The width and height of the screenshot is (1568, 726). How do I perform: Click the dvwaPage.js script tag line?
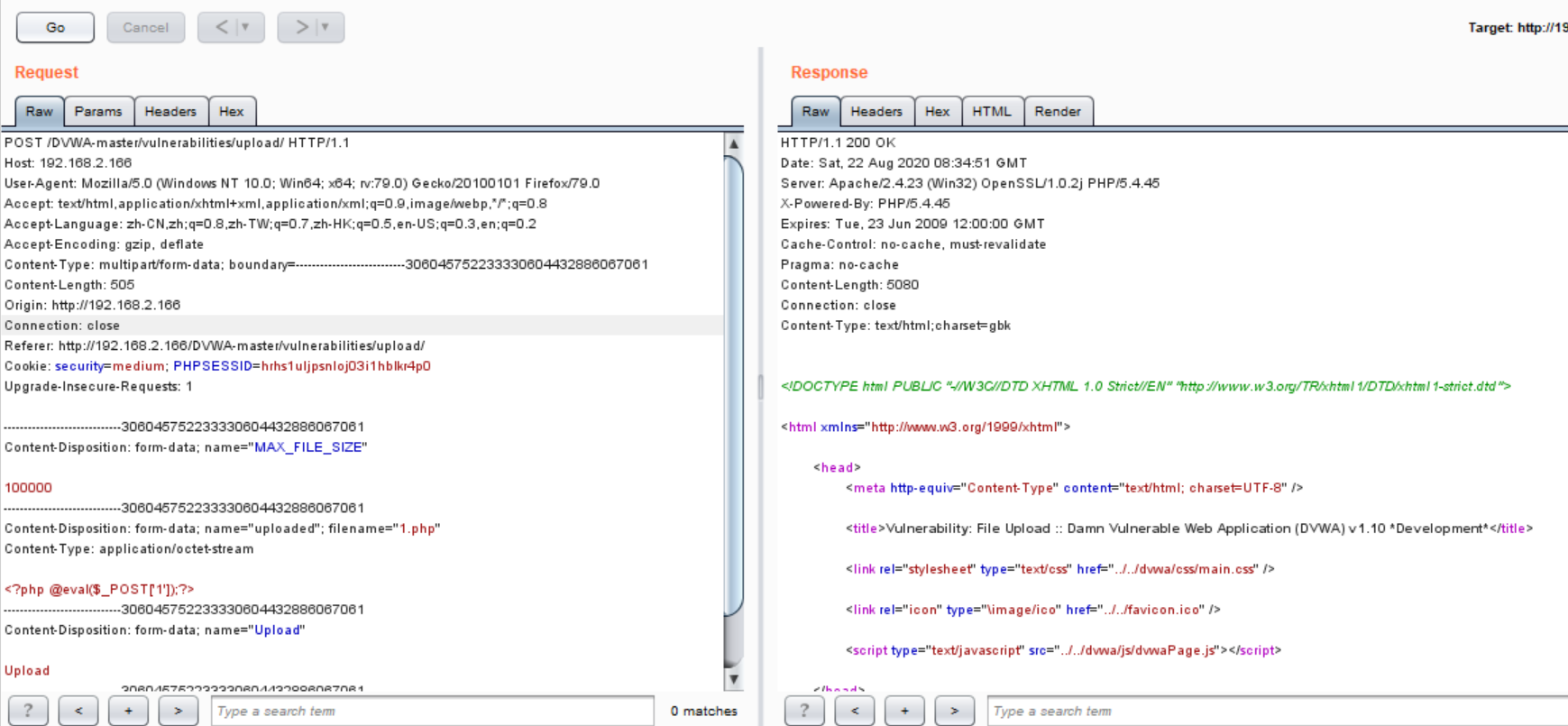(1063, 650)
